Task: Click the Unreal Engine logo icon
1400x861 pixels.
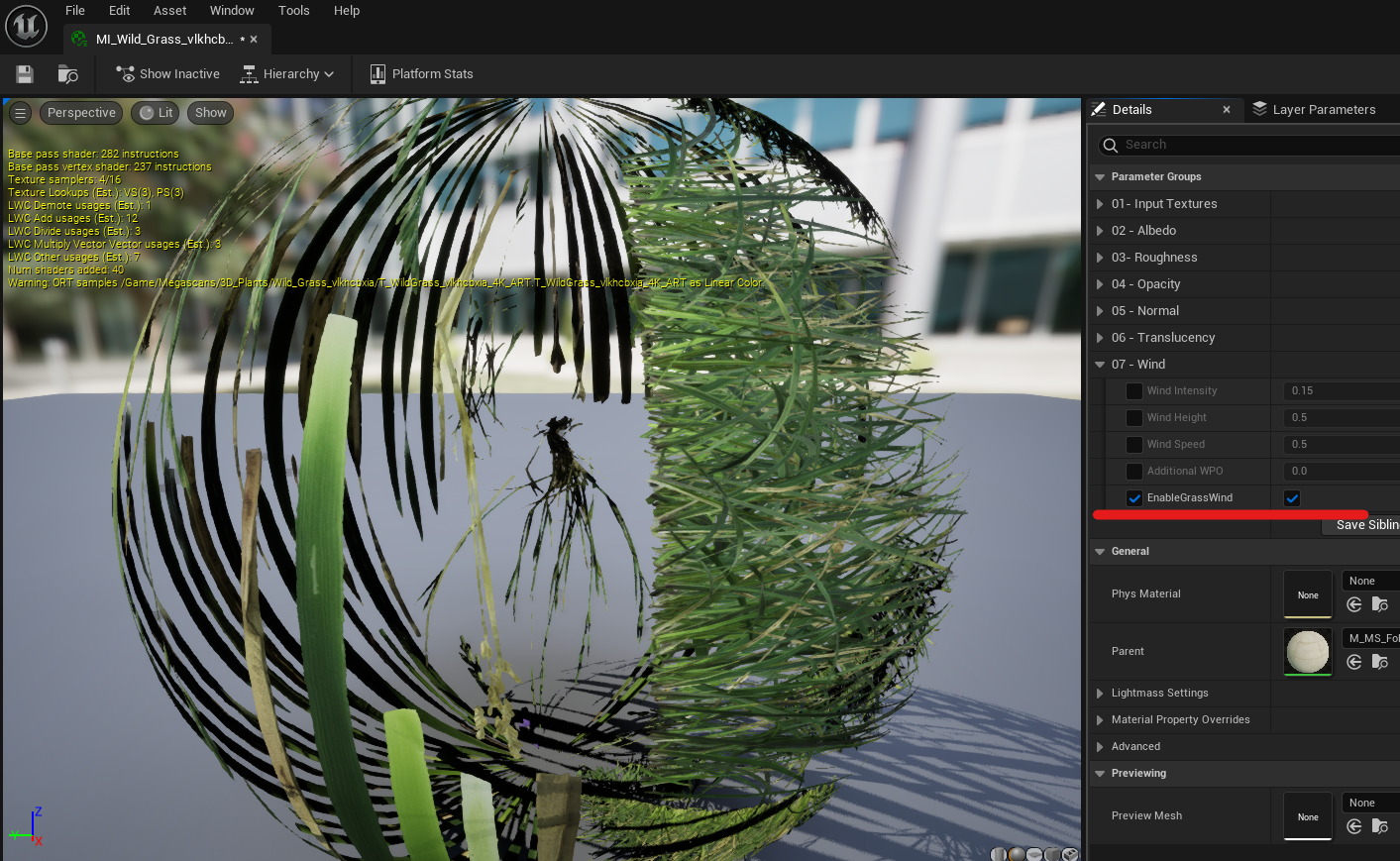Action: point(26,26)
